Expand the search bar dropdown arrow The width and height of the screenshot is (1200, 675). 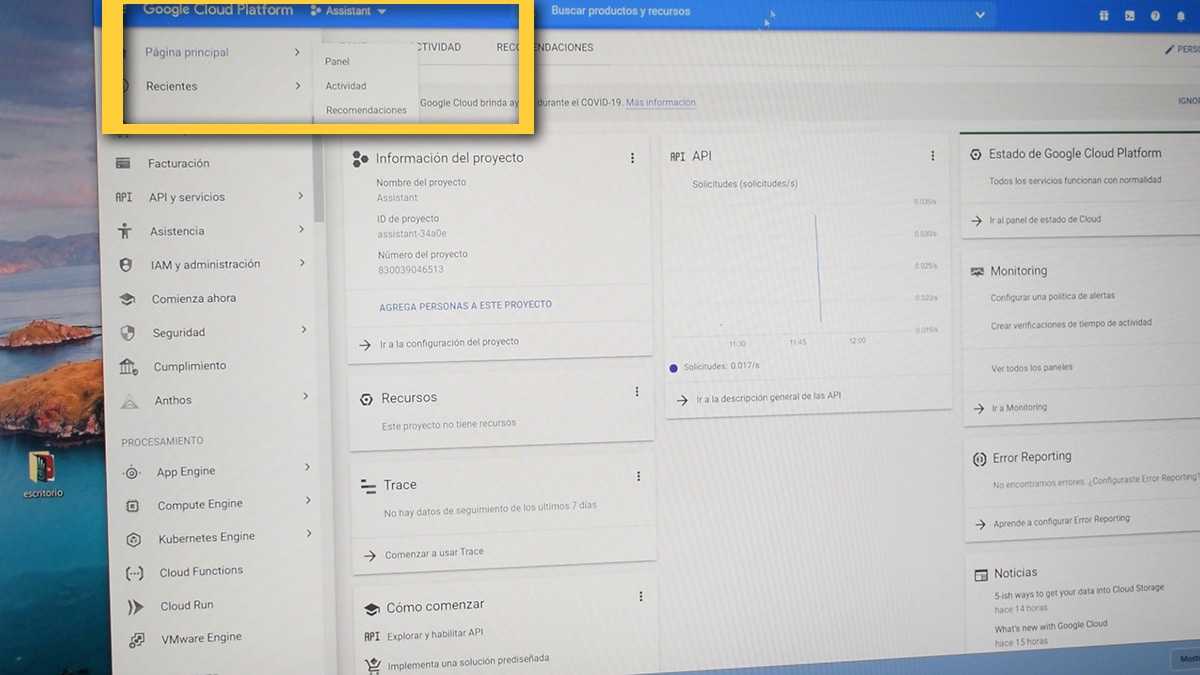tap(979, 14)
